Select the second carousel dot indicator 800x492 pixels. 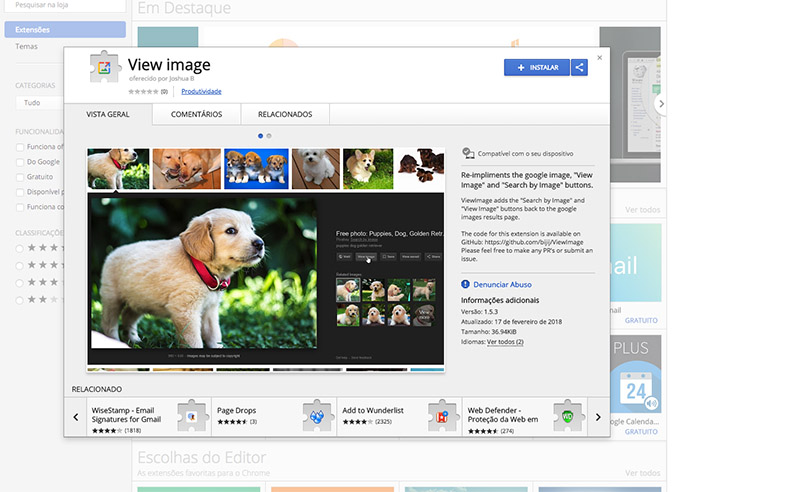tap(269, 136)
